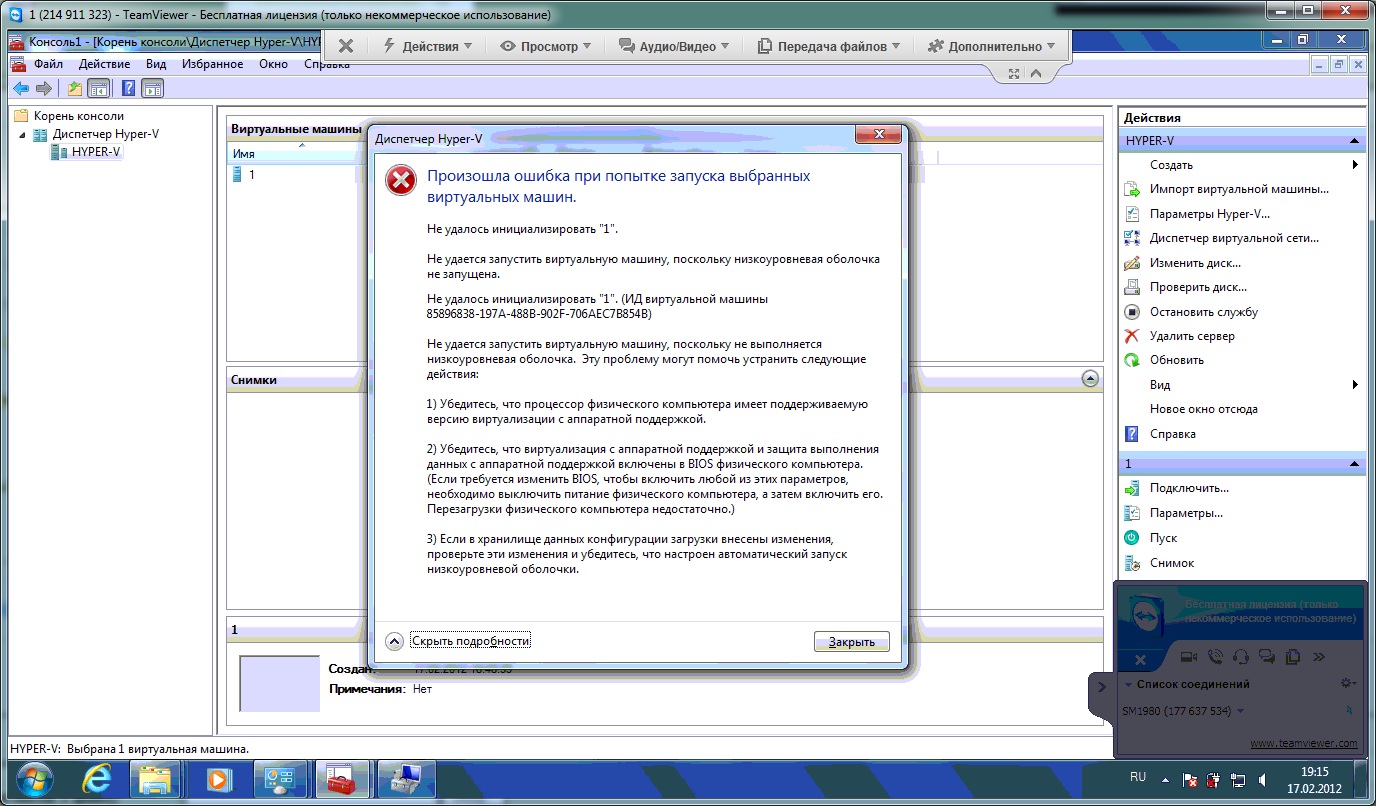Open the Действие menu
Viewport: 1376px width, 806px height.
tap(104, 64)
